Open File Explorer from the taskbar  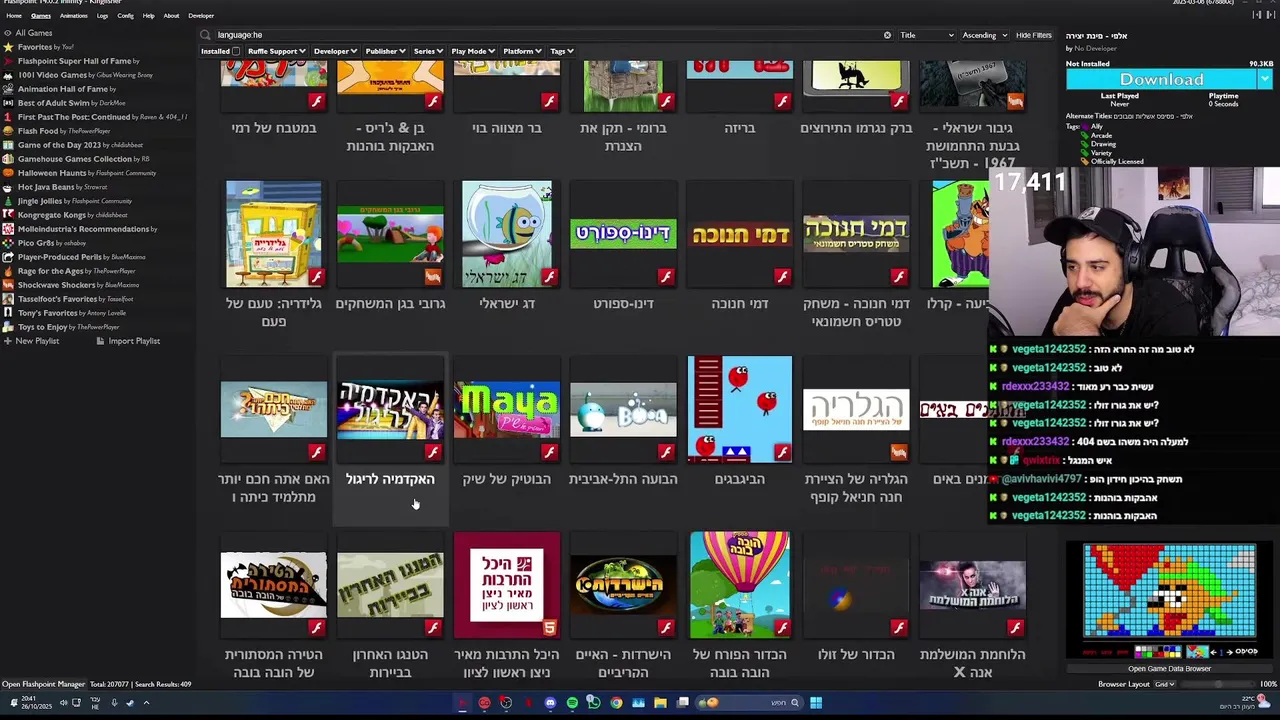point(660,703)
